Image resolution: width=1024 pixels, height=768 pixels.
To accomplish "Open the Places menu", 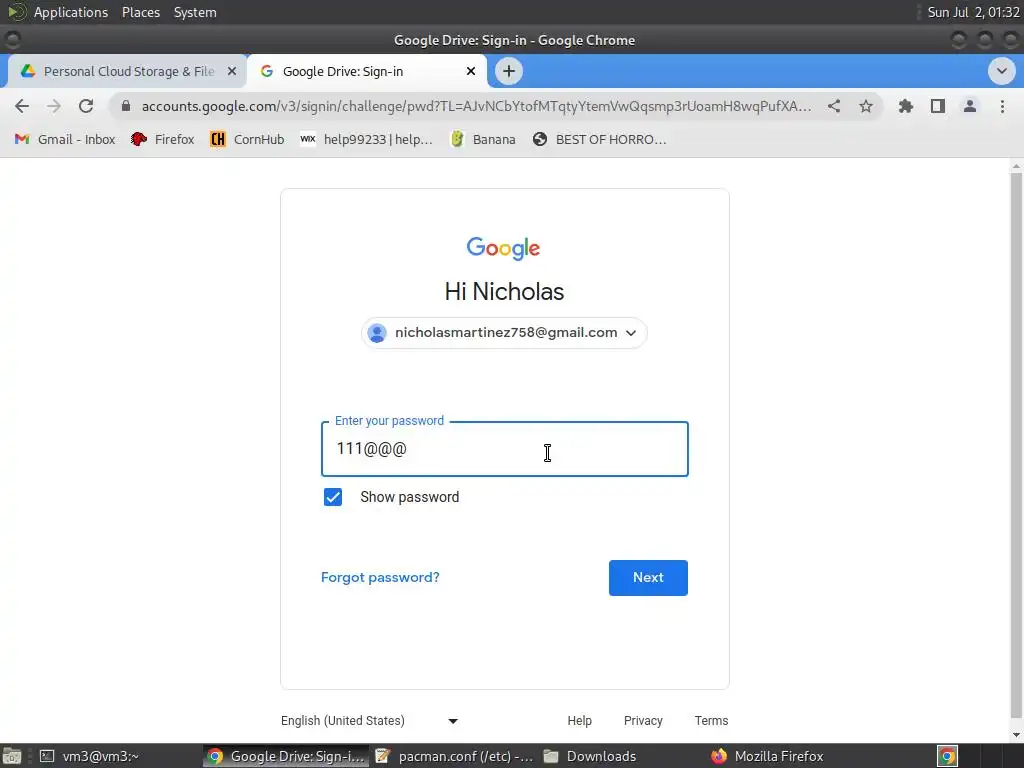I will [141, 12].
